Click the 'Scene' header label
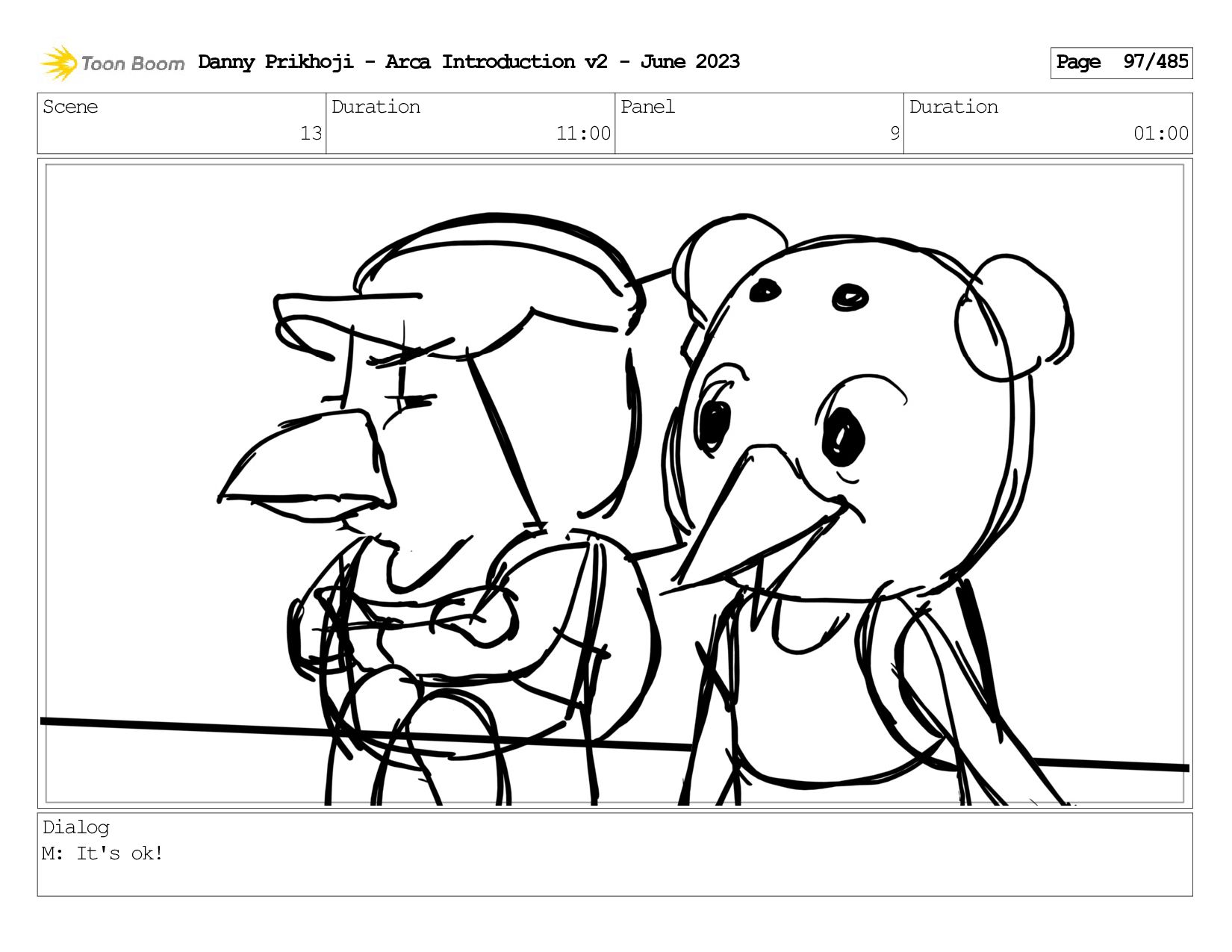The image size is (1232, 952). 70,107
